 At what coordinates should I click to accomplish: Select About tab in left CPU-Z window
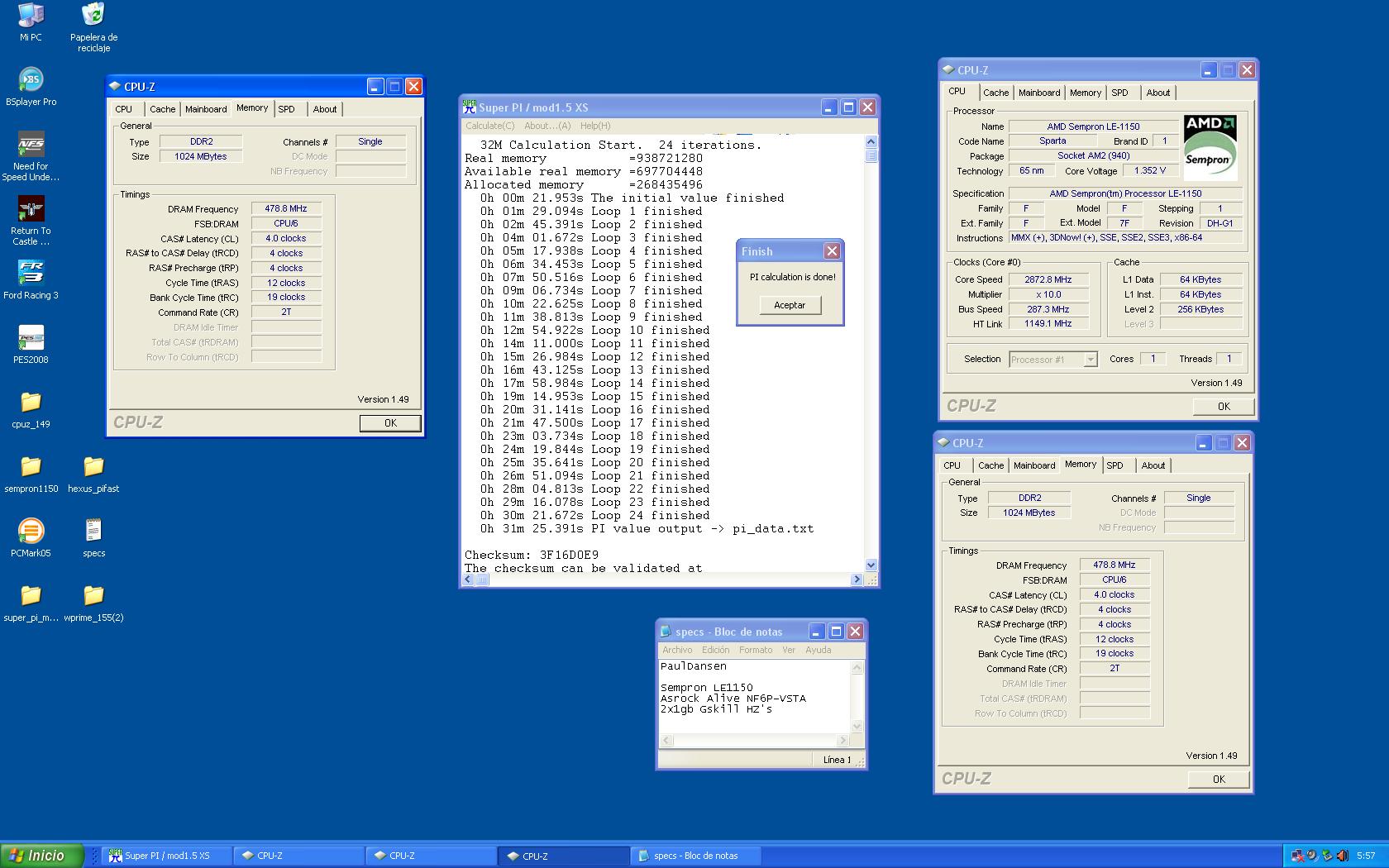coord(325,109)
